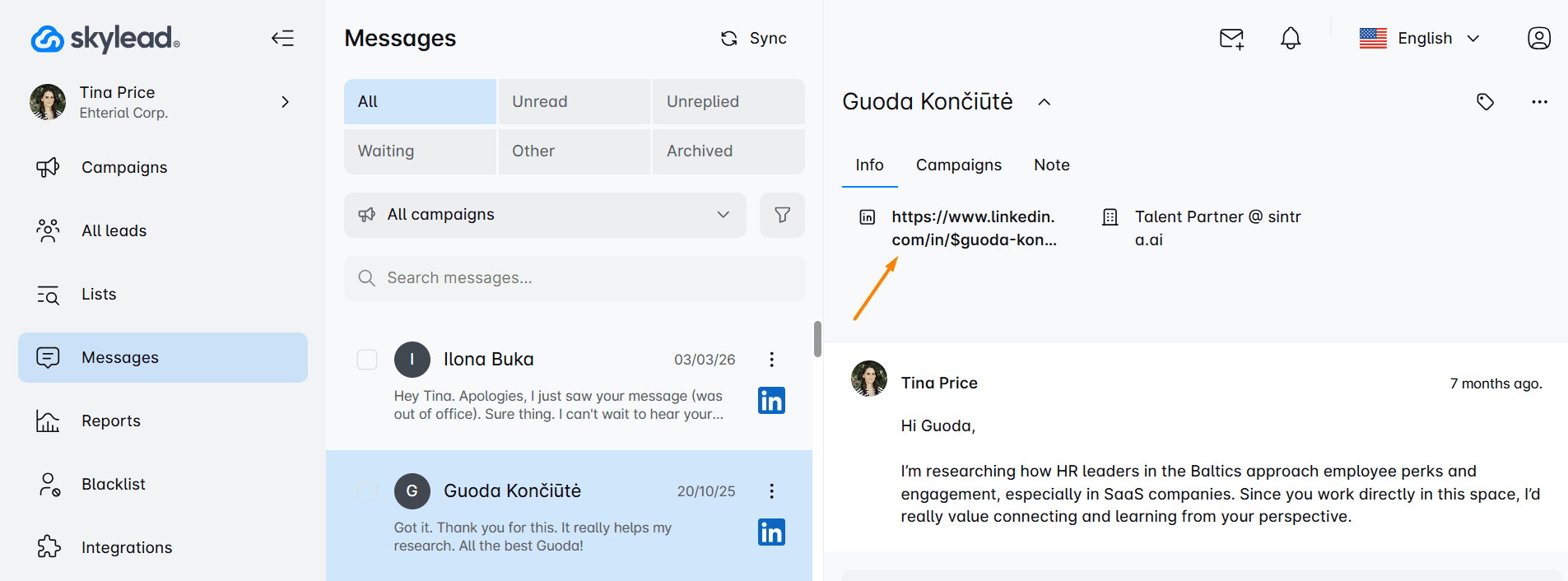Image resolution: width=1568 pixels, height=581 pixels.
Task: Click the Skylead logo
Action: [x=105, y=39]
